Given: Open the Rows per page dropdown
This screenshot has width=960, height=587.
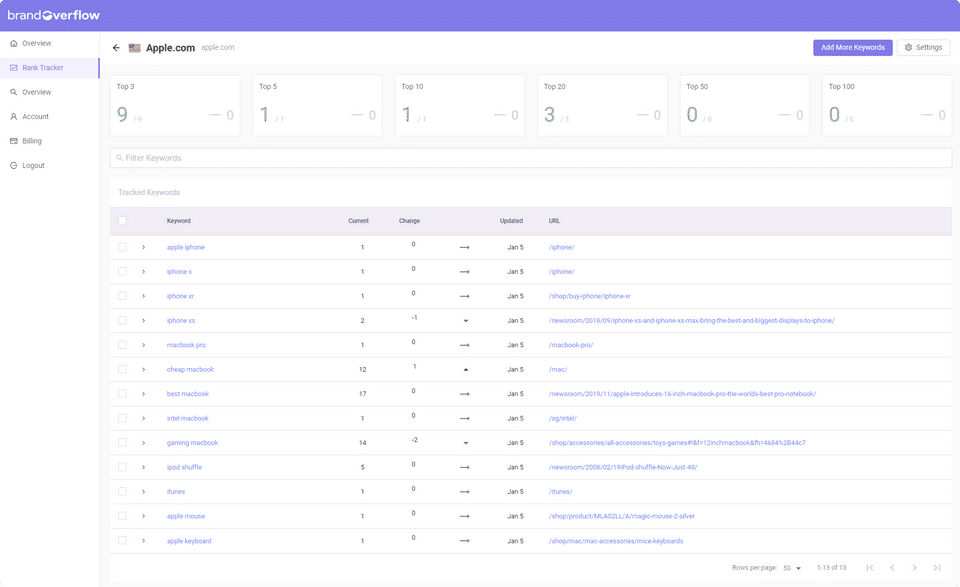Looking at the screenshot, I should point(792,568).
